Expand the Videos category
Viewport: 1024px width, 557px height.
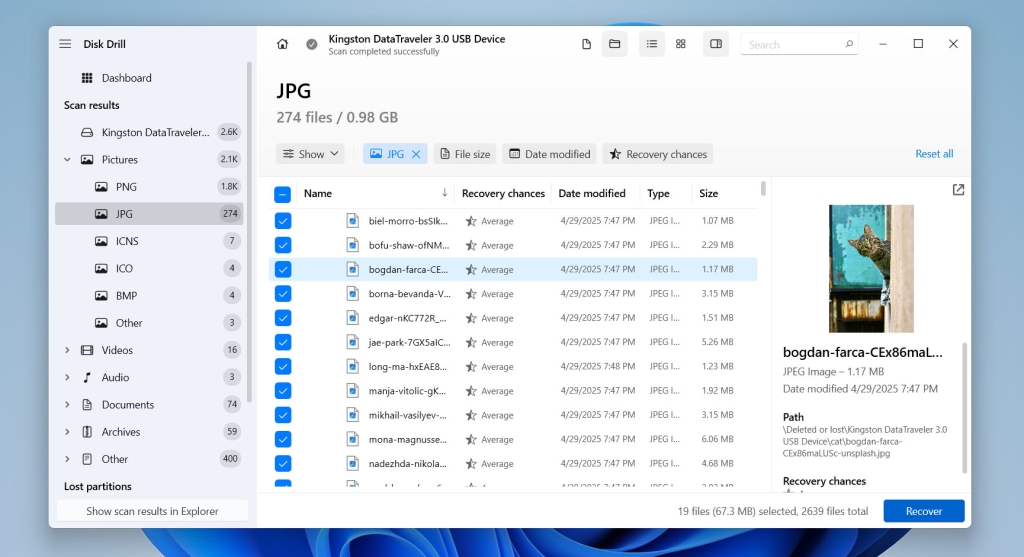[x=67, y=350]
